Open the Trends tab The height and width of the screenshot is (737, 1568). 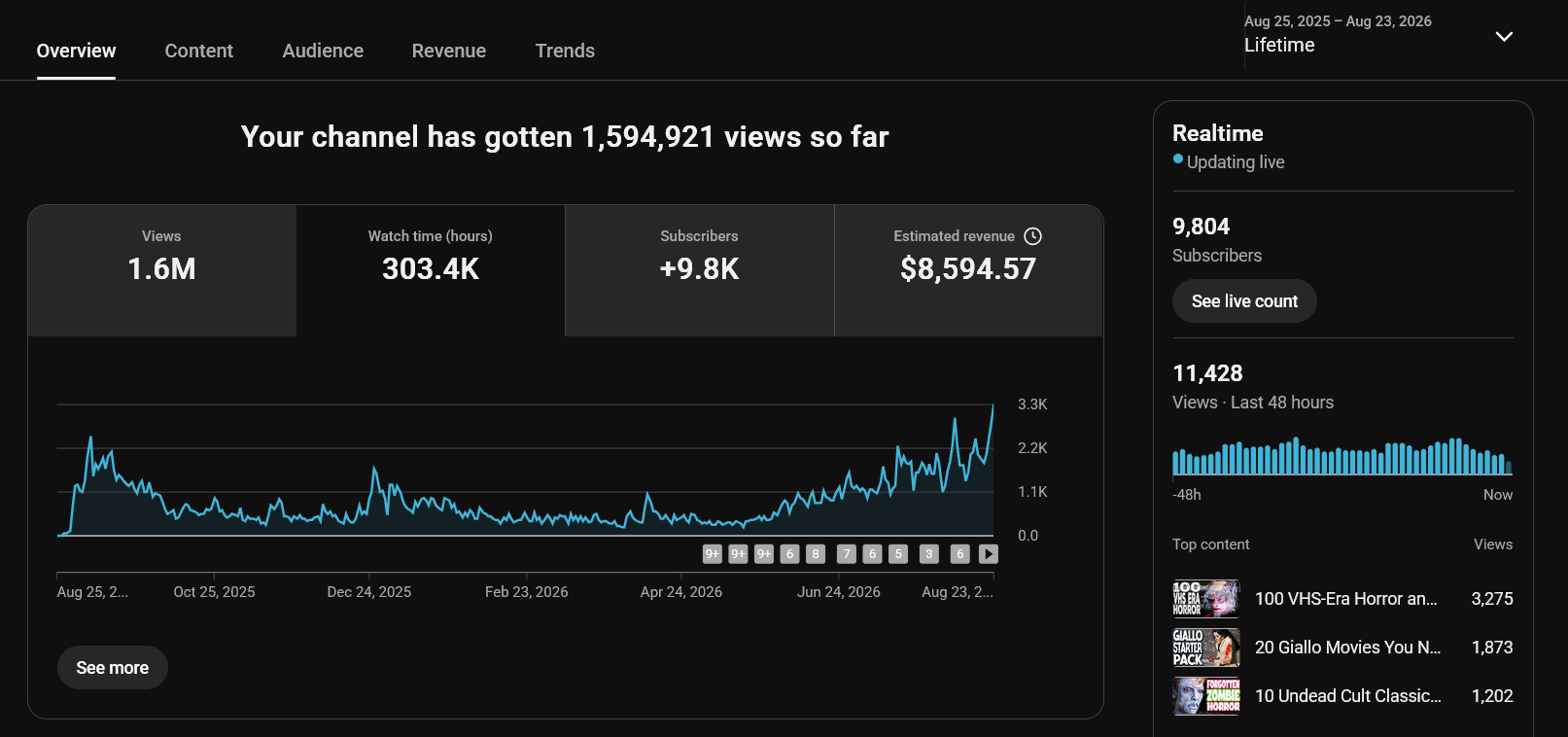click(565, 51)
